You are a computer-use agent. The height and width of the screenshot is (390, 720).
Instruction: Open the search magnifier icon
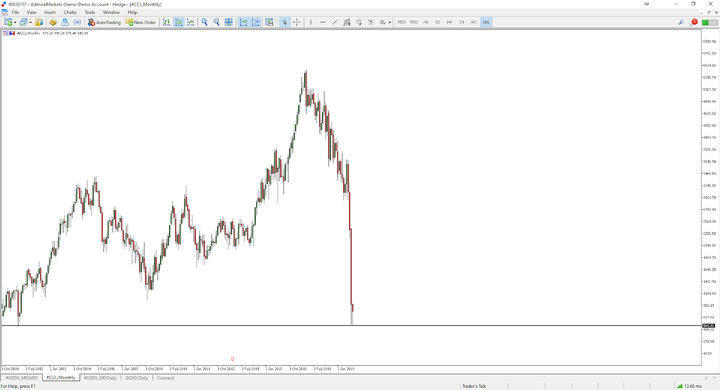681,22
